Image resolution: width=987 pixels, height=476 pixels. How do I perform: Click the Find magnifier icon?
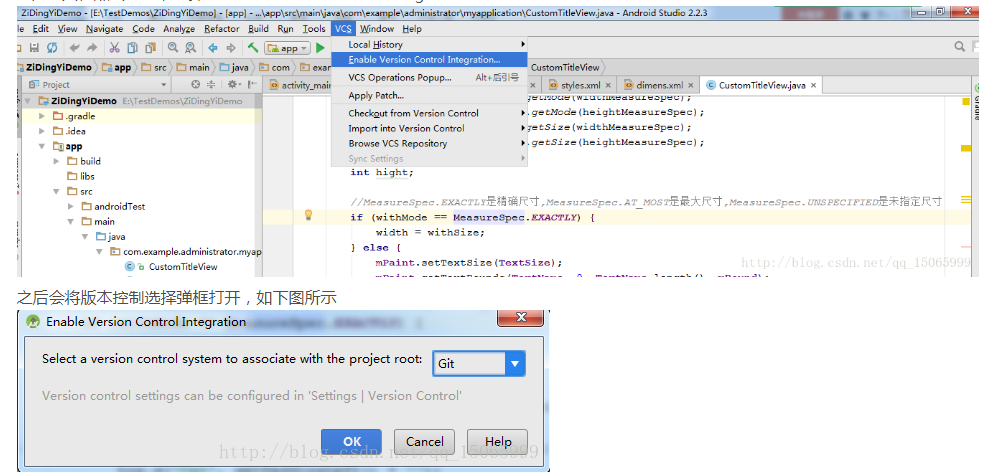[x=172, y=48]
